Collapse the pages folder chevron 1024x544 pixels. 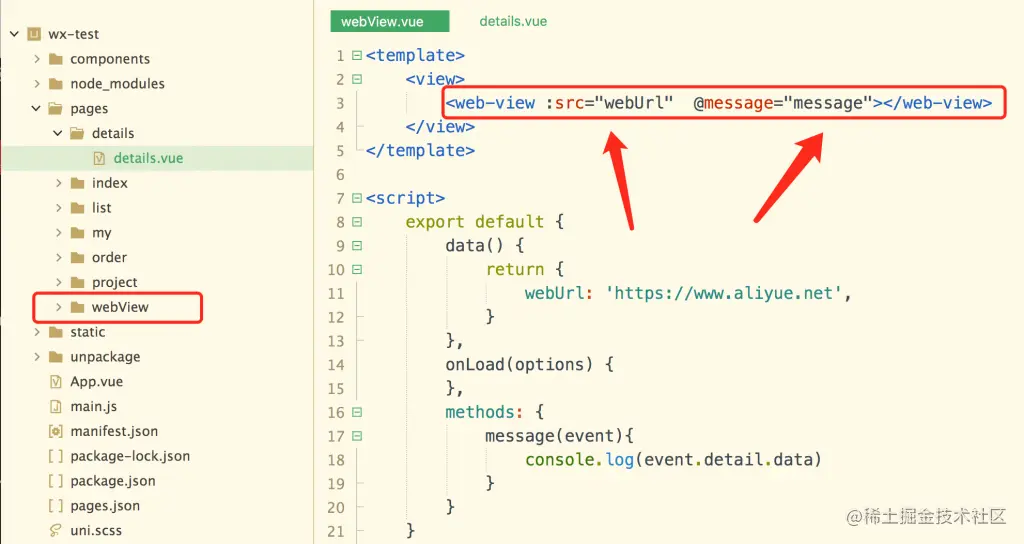click(x=36, y=108)
